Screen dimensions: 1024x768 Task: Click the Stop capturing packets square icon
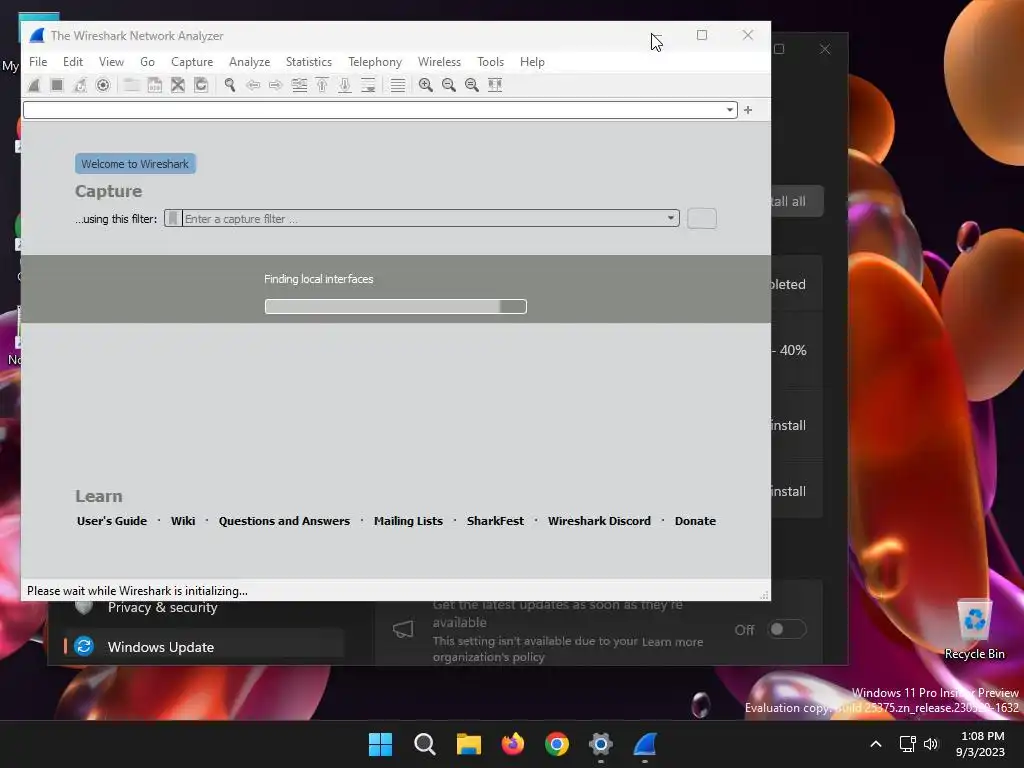(57, 85)
